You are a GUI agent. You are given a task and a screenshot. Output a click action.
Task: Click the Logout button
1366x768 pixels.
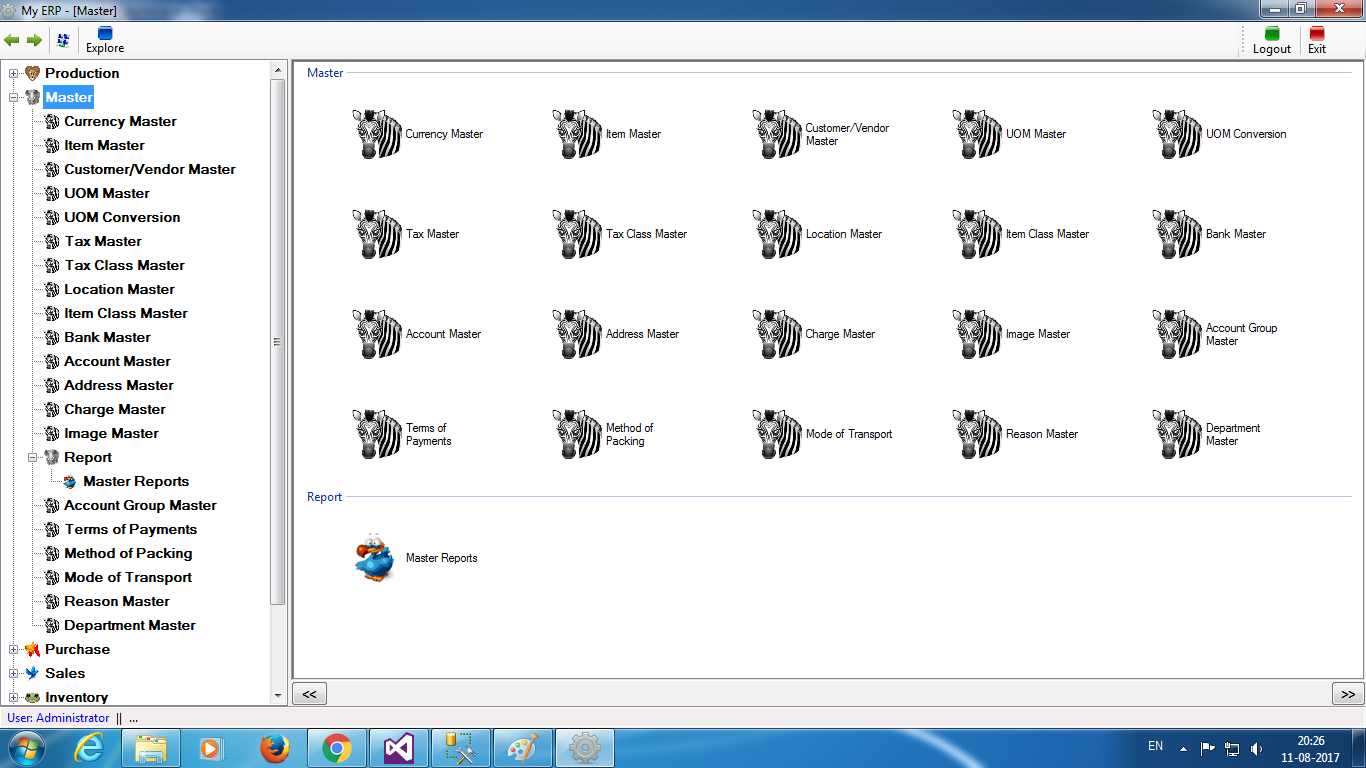click(x=1271, y=40)
